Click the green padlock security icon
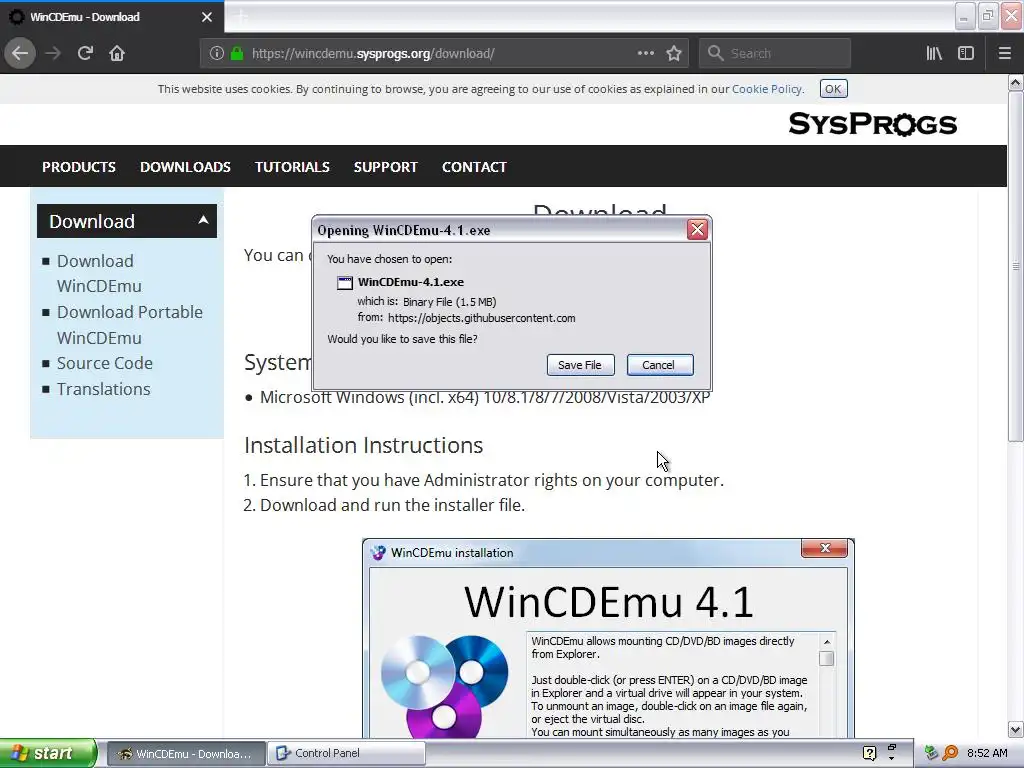 coord(237,53)
